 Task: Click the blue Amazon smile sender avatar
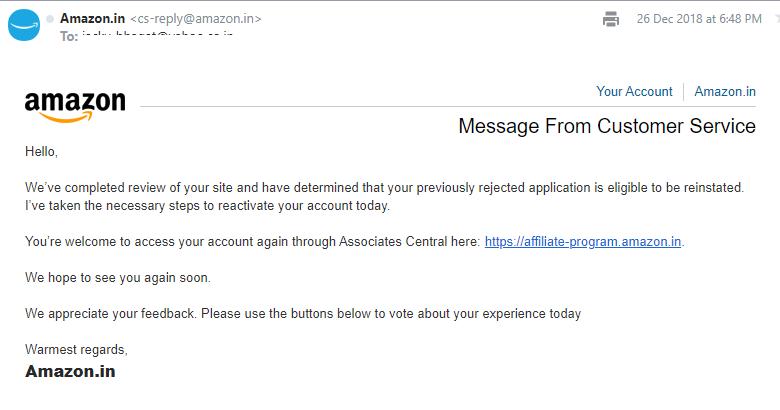click(x=24, y=25)
